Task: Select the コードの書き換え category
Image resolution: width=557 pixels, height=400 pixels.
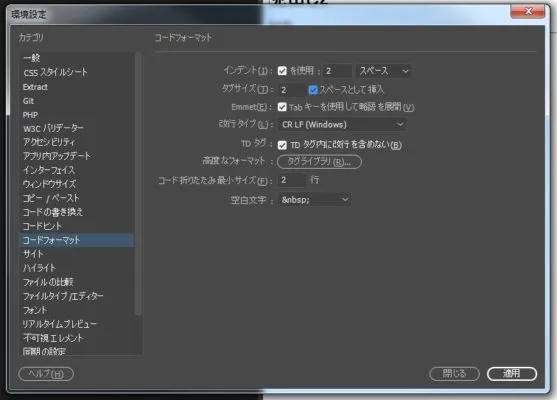Action: 77,212
